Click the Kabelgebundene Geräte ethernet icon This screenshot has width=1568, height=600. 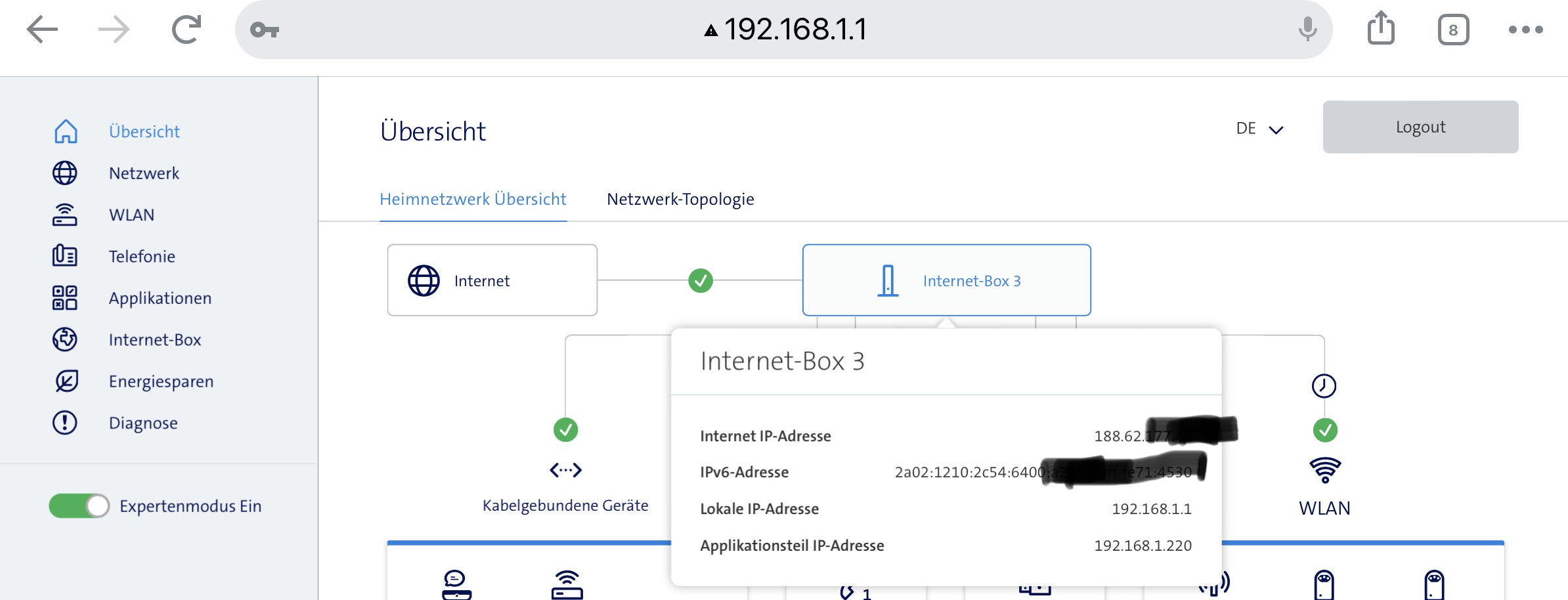click(x=565, y=470)
